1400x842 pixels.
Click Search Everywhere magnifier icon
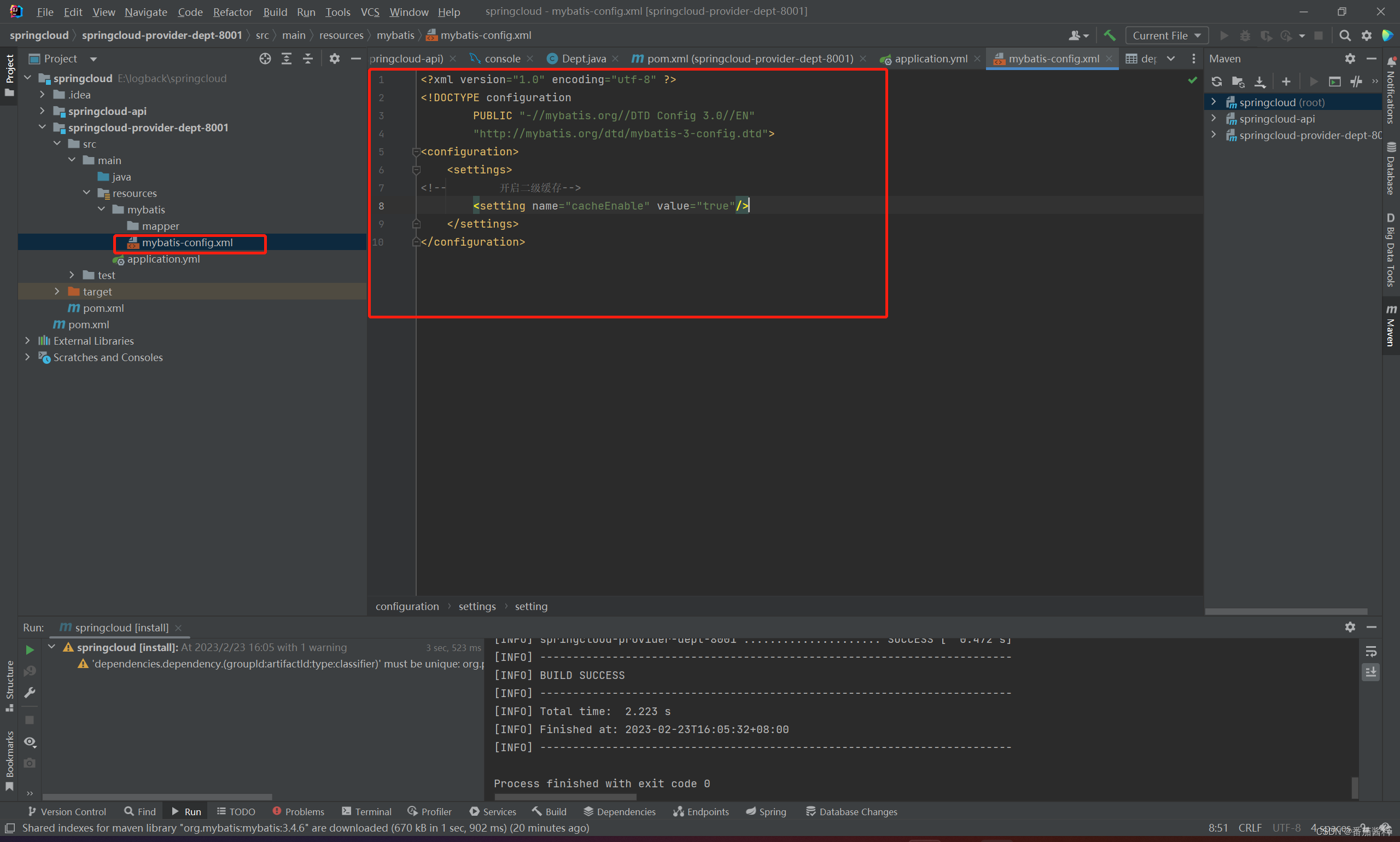pyautogui.click(x=1344, y=35)
